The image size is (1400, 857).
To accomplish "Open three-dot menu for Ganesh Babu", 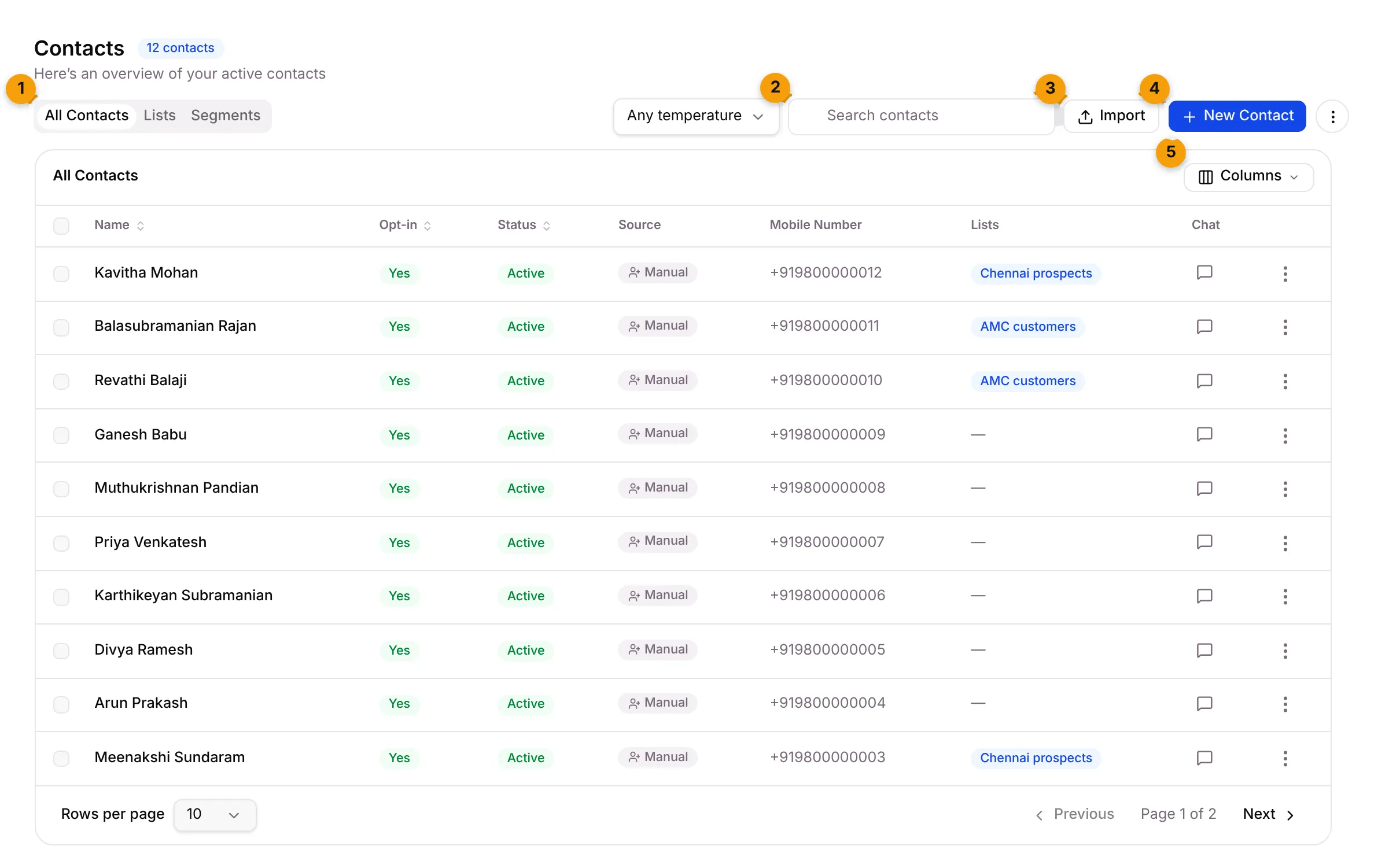I will click(x=1285, y=435).
